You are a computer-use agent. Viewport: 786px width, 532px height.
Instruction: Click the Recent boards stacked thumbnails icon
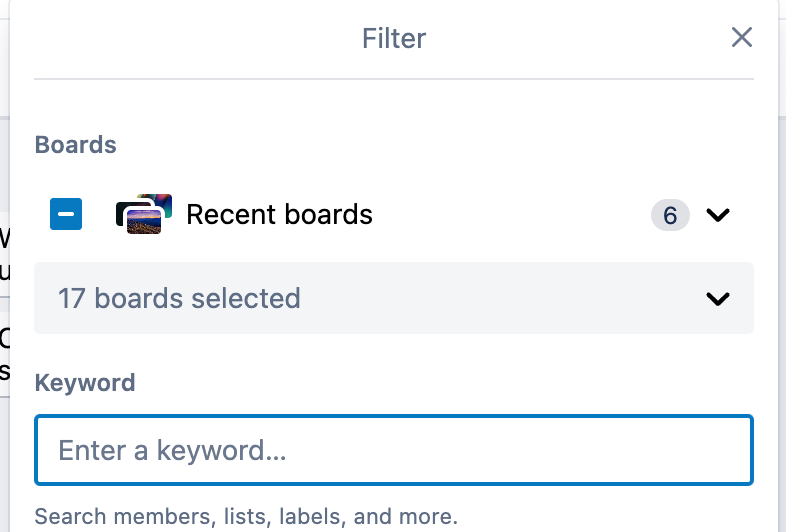pos(144,214)
